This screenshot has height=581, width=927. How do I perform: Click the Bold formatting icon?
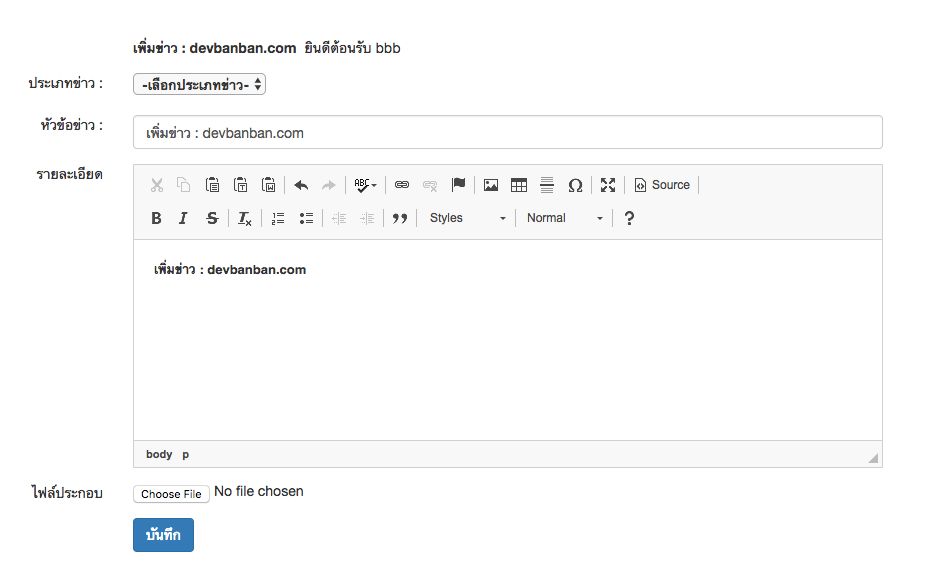coord(156,218)
